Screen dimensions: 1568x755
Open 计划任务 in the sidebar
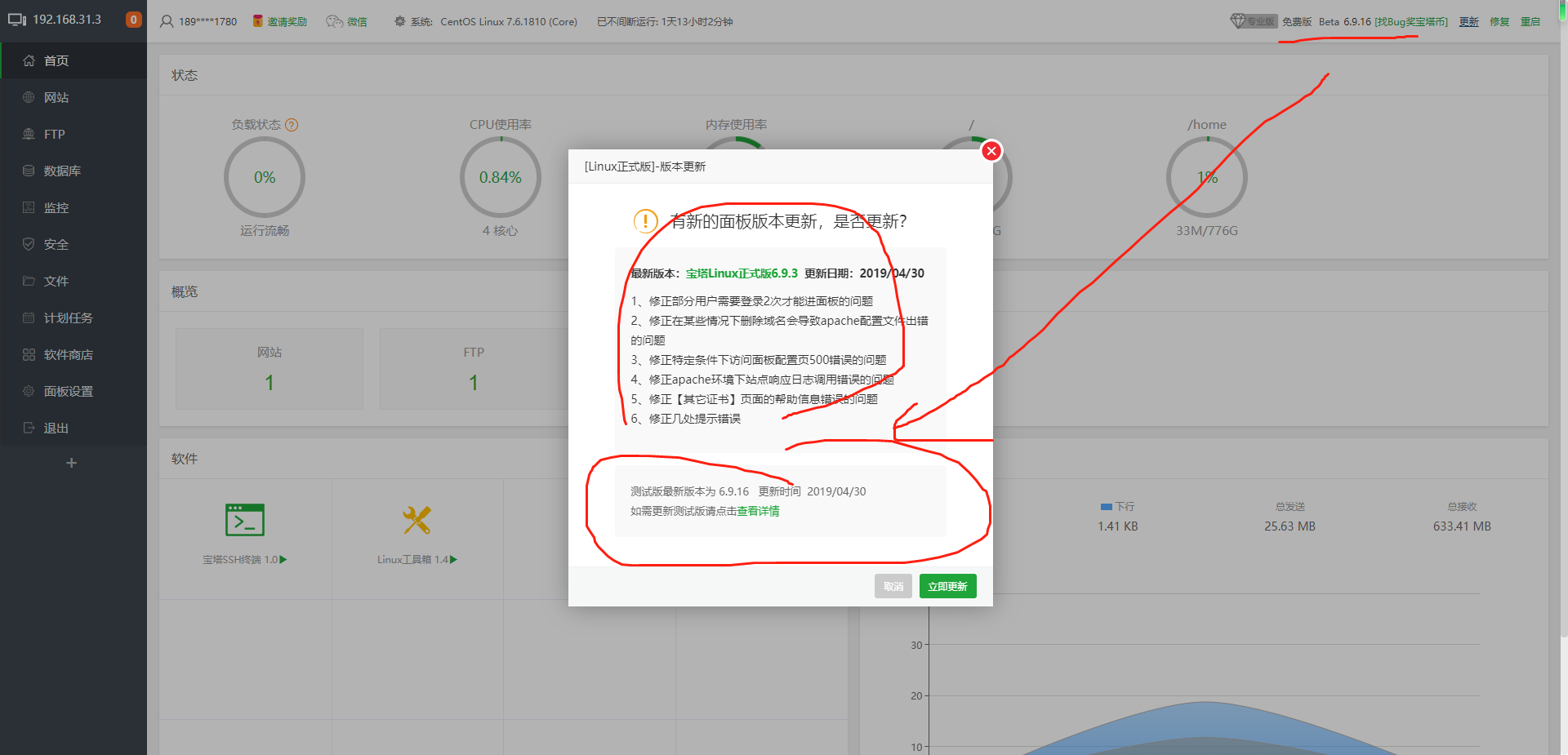[x=73, y=318]
